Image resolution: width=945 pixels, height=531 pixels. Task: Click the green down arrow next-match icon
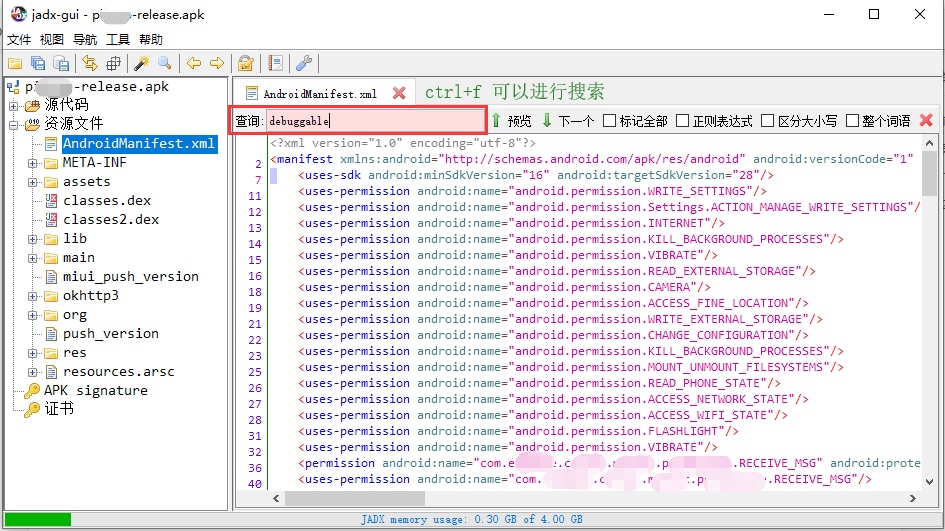(547, 121)
